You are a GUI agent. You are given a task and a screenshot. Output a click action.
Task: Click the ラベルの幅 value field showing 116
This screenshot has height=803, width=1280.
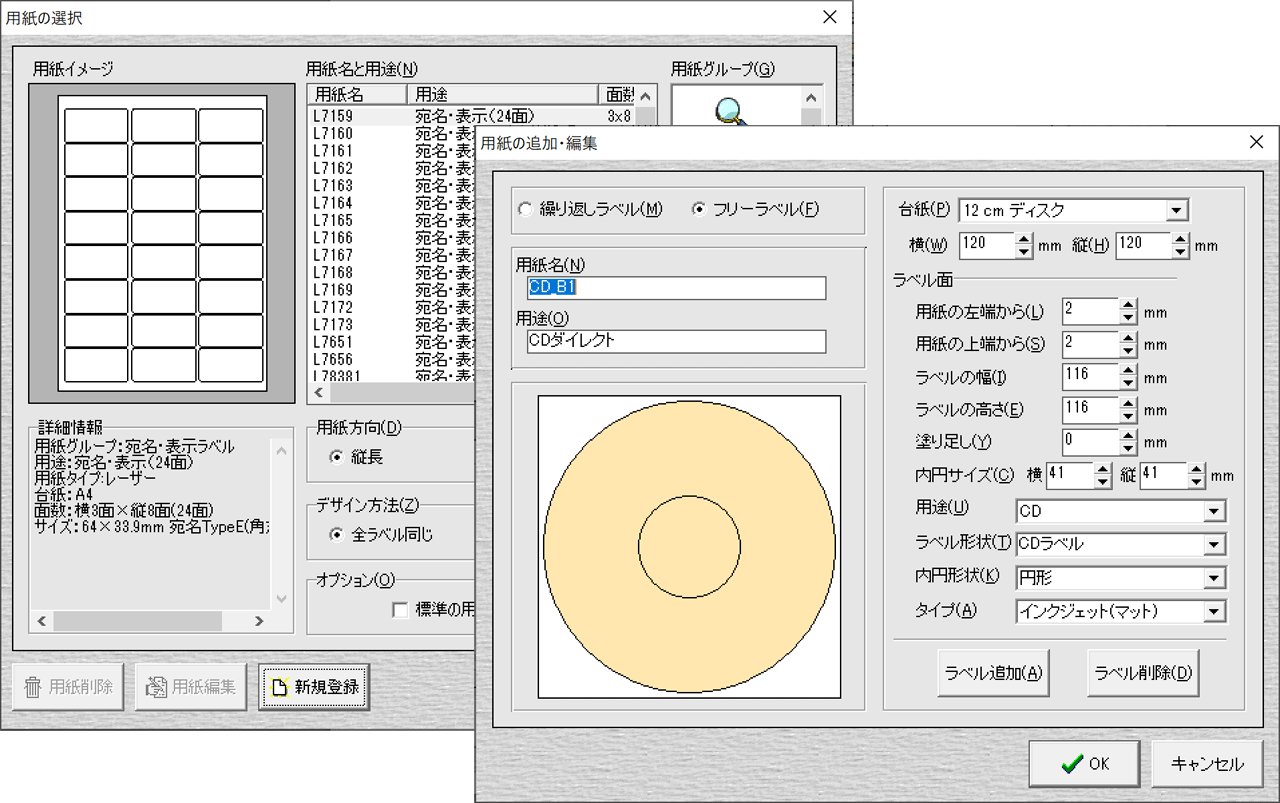click(x=1092, y=377)
